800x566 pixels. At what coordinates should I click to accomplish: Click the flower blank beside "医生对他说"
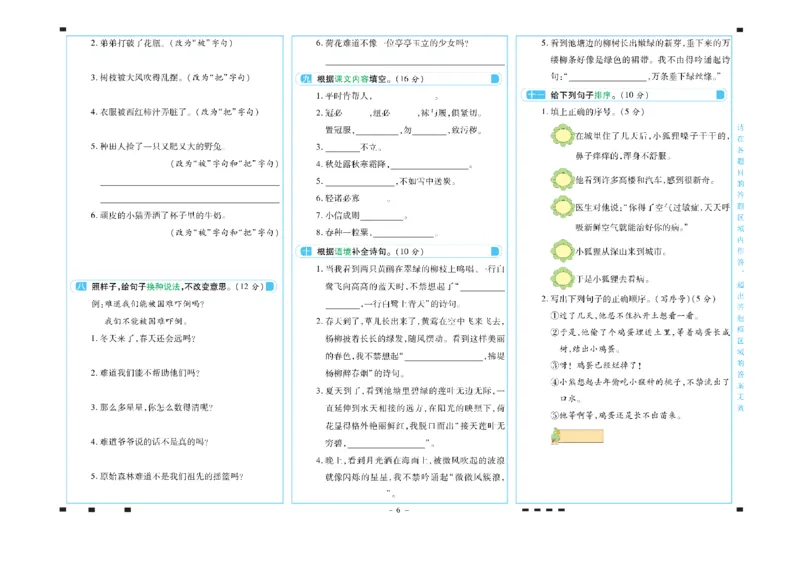coord(562,207)
